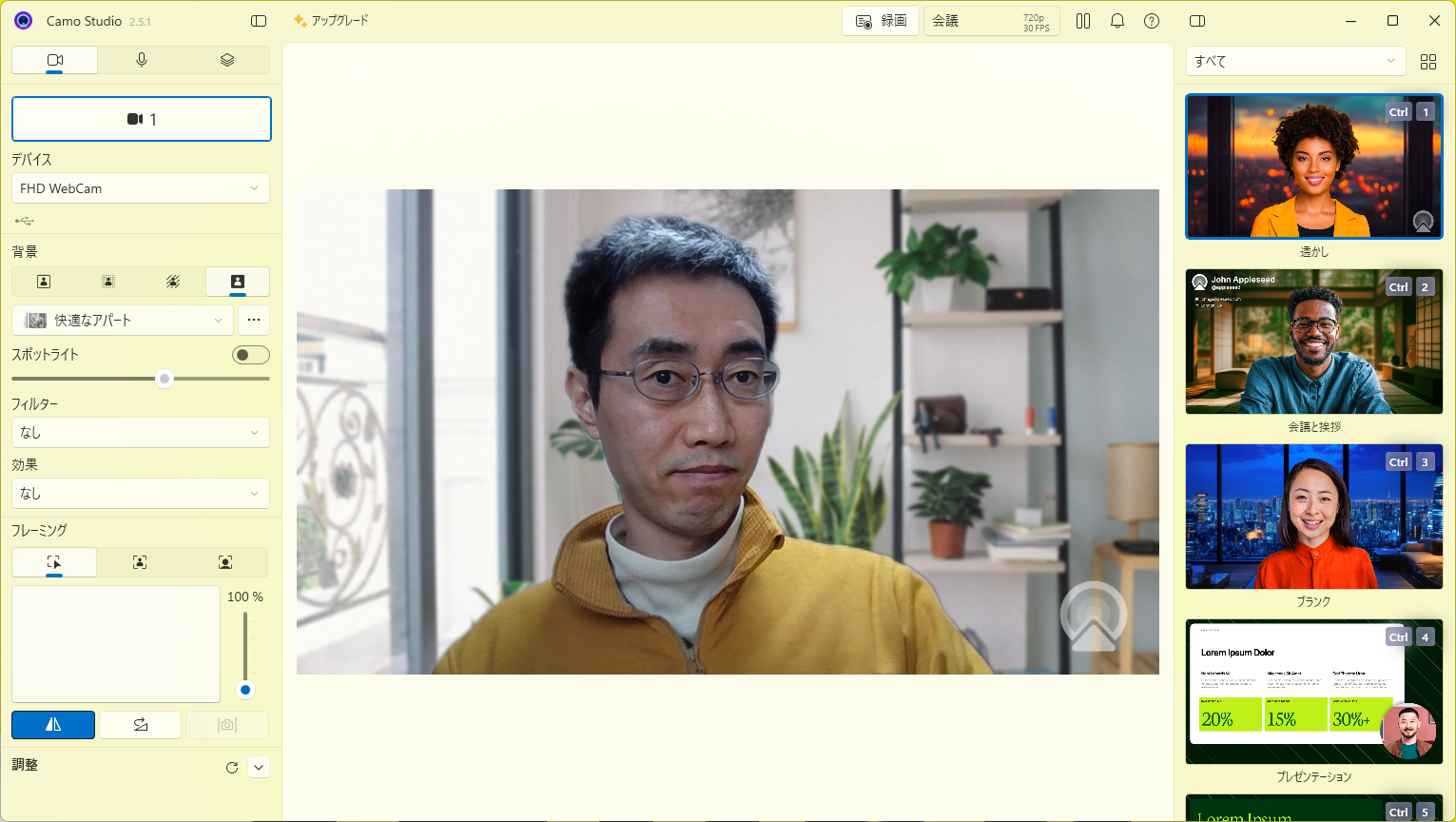
Task: Click the 録画 recording button
Action: (x=880, y=20)
